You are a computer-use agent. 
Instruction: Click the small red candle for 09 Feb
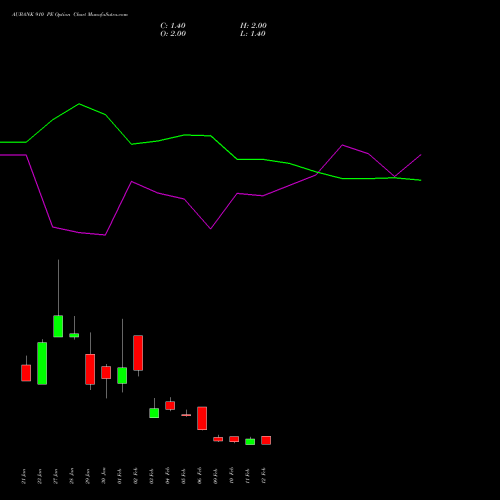(218, 439)
